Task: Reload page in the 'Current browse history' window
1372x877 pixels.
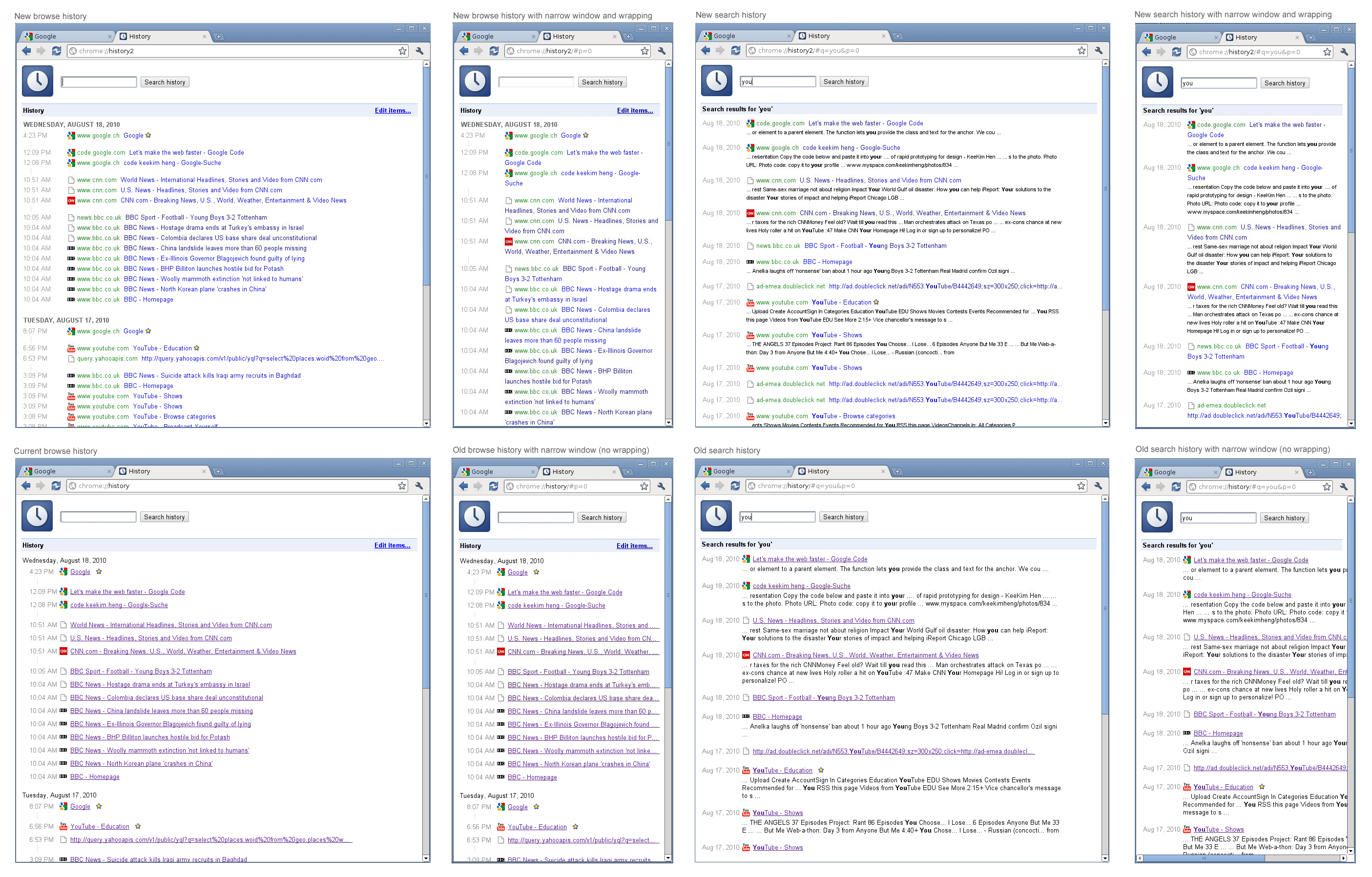Action: click(x=56, y=486)
